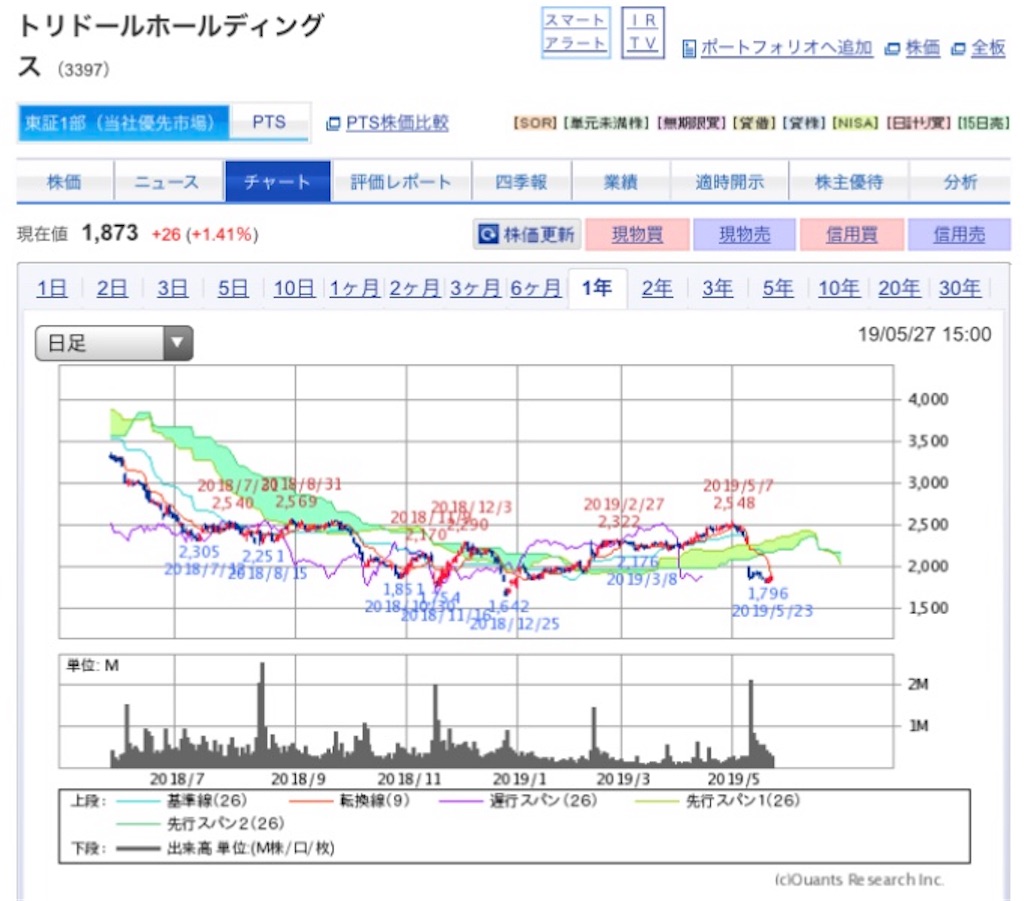The width and height of the screenshot is (1024, 901).
Task: Go to the 株価 navigation tab
Action: coord(65,182)
